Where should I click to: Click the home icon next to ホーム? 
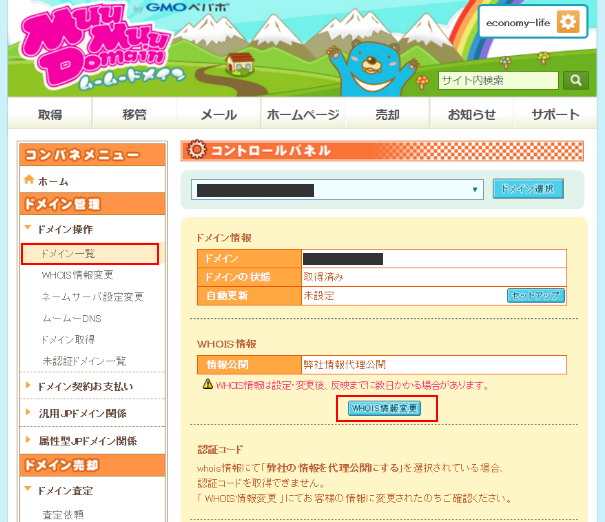tap(29, 180)
